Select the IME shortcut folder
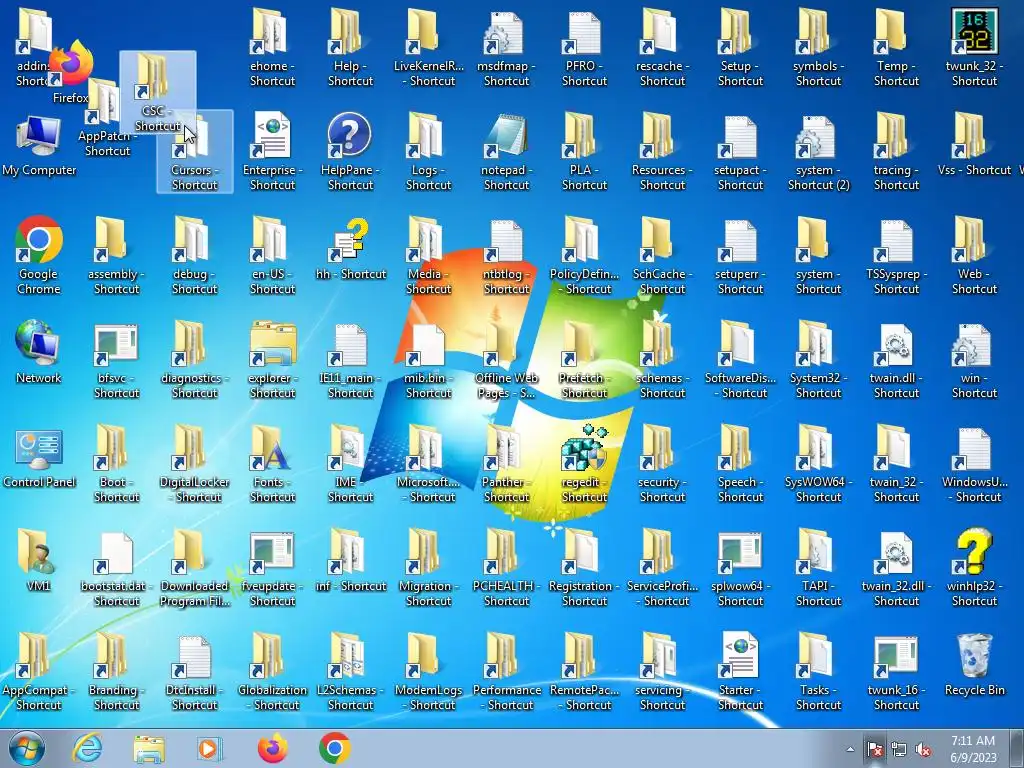 (x=350, y=464)
